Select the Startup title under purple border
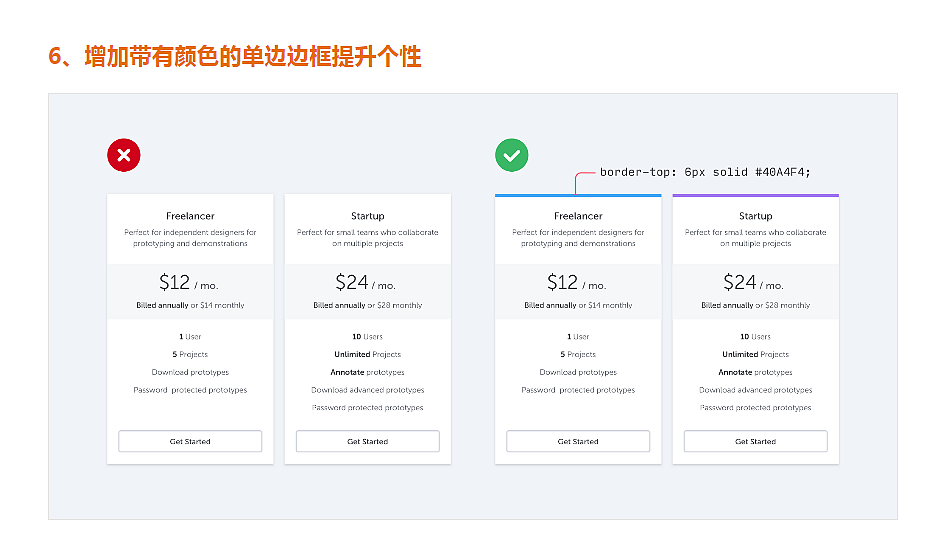This screenshot has width=943, height=538. [755, 216]
